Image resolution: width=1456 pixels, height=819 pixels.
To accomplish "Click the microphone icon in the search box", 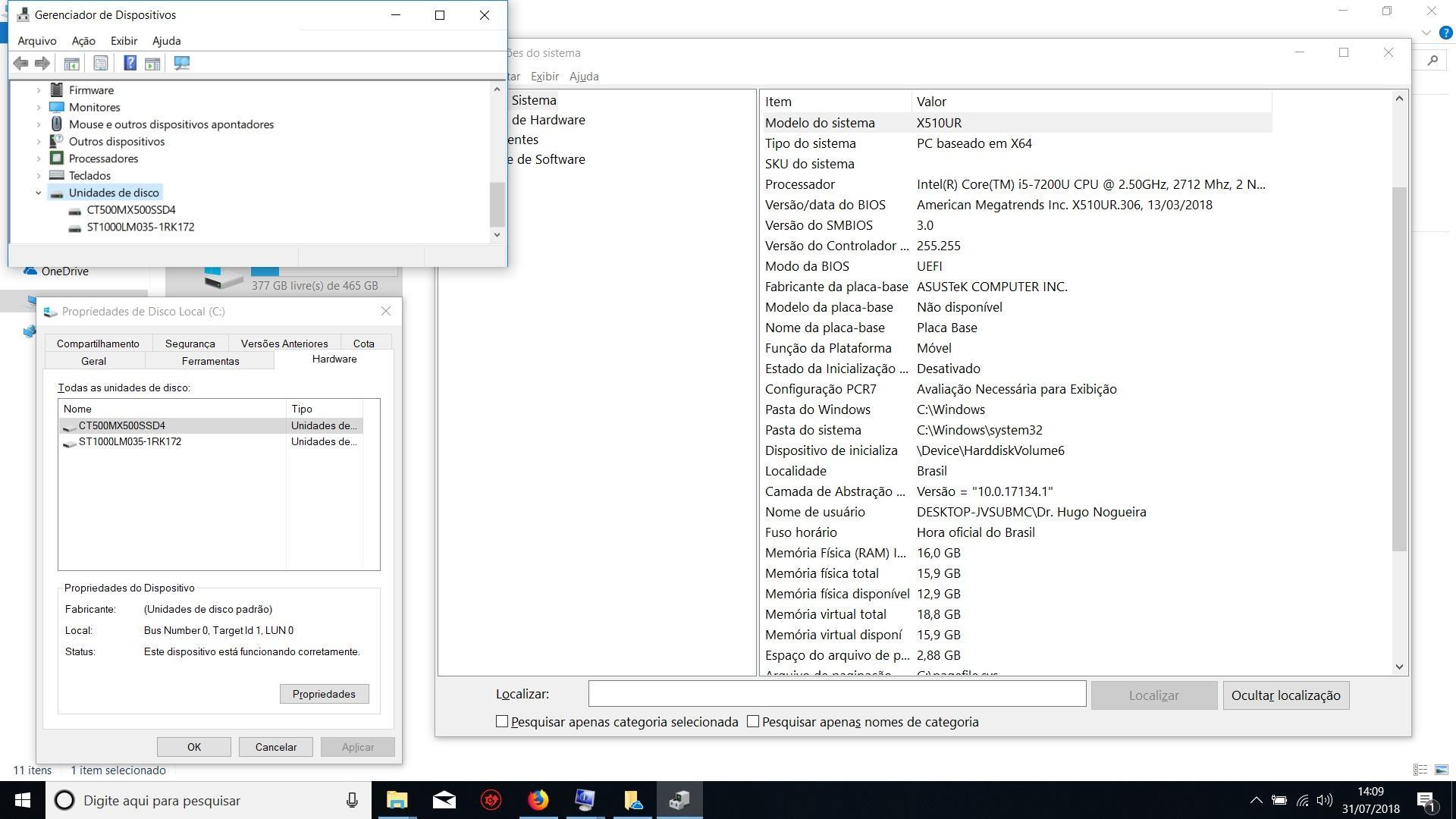I will click(352, 800).
